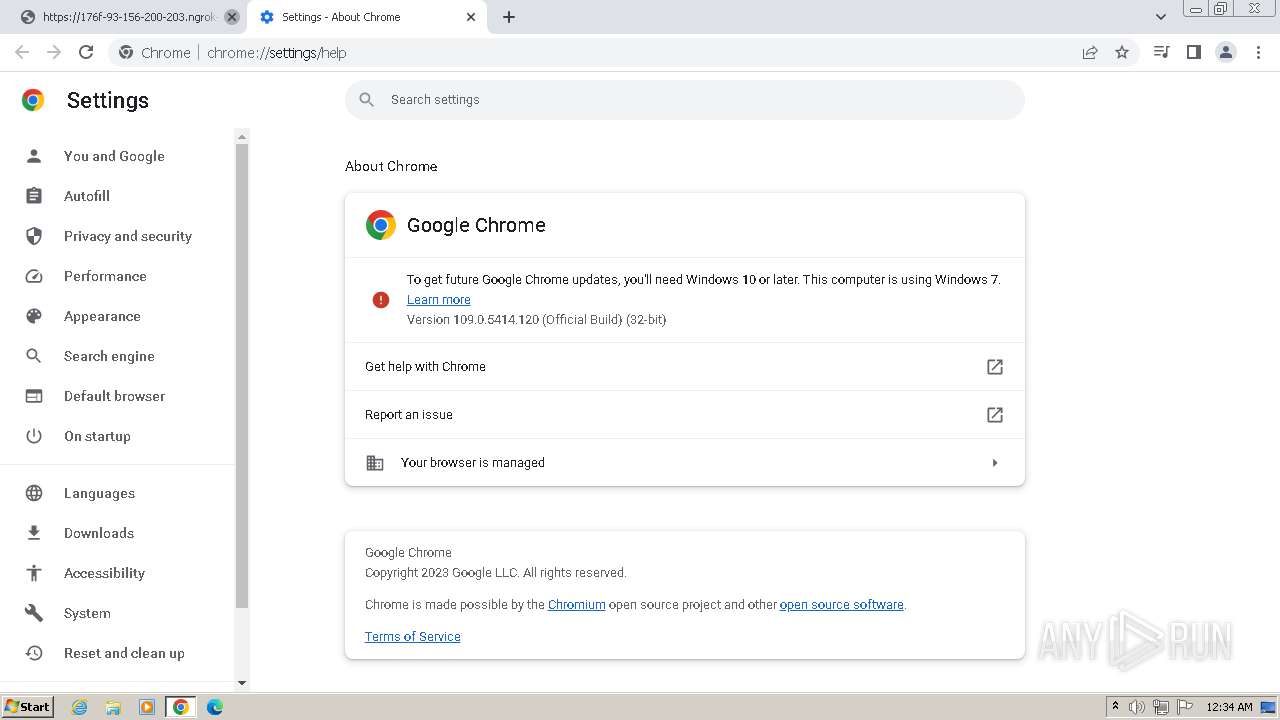Viewport: 1280px width, 720px height.
Task: Click the Performance gauge icon
Action: tap(34, 276)
